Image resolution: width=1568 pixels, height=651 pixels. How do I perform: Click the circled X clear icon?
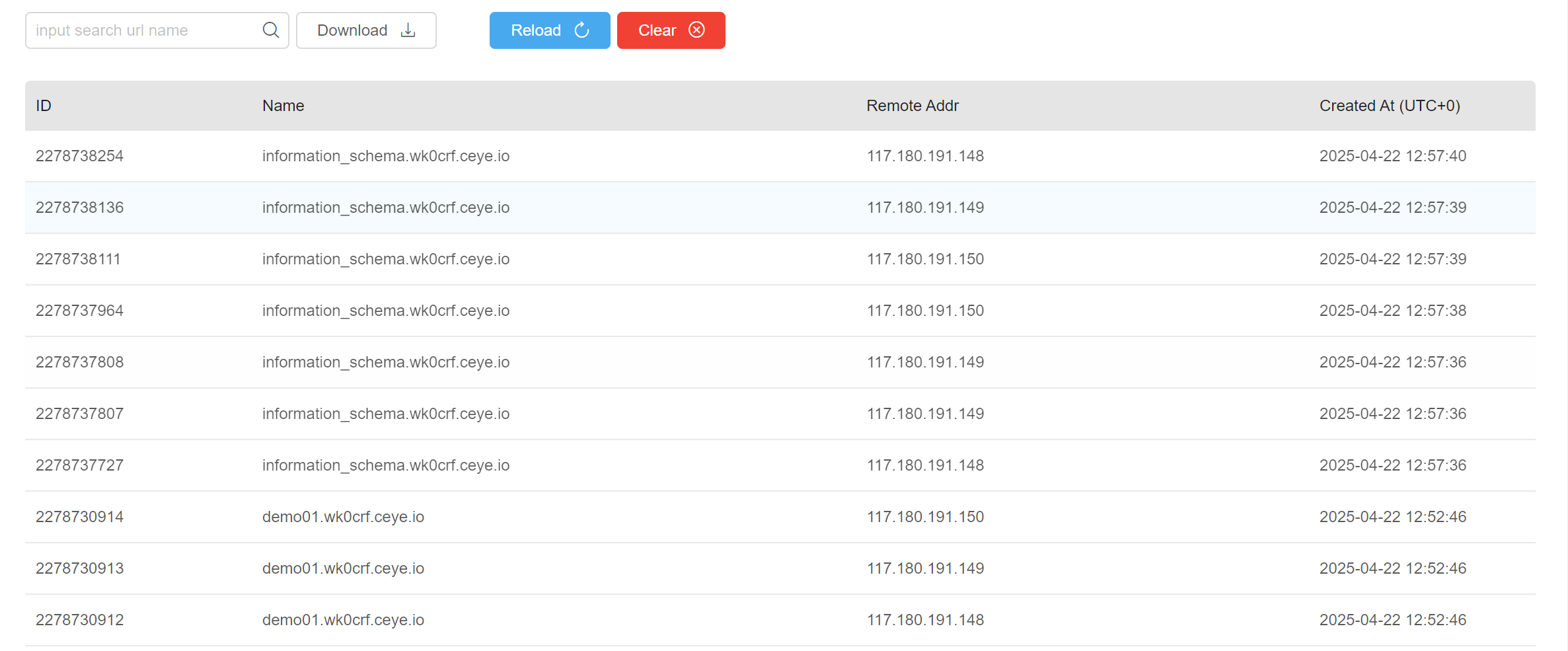[x=696, y=30]
